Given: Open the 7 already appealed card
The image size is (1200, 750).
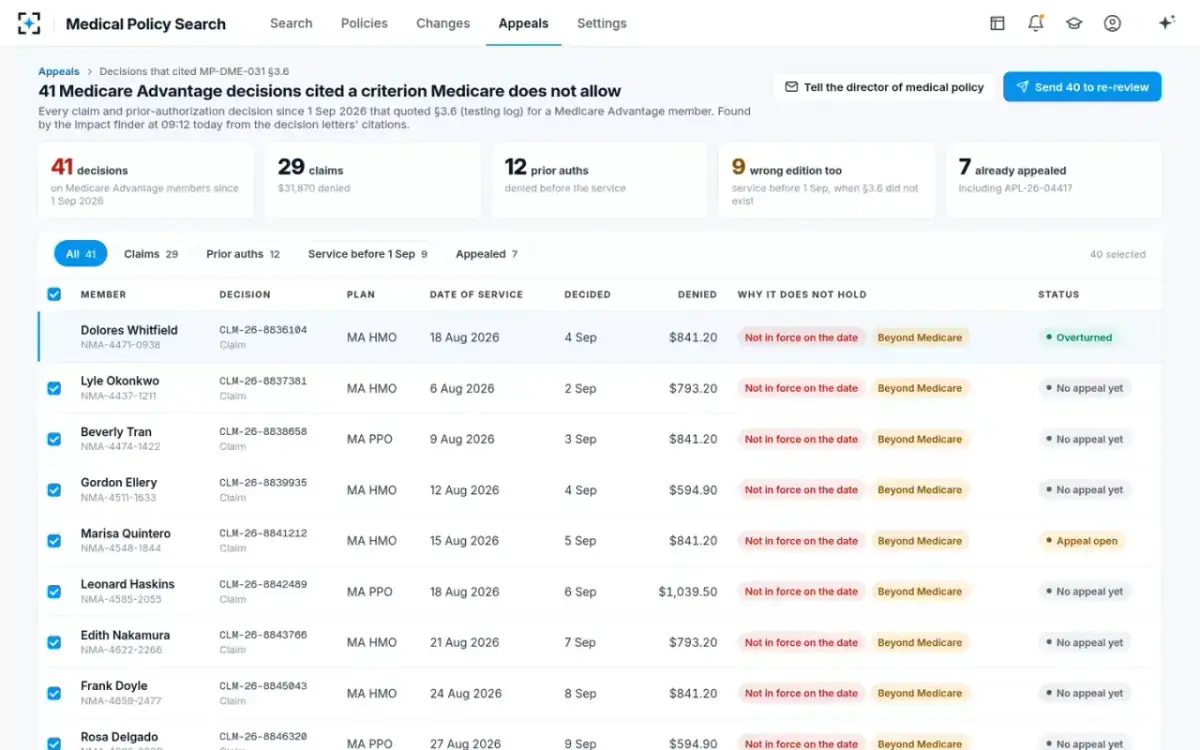Looking at the screenshot, I should 1054,180.
